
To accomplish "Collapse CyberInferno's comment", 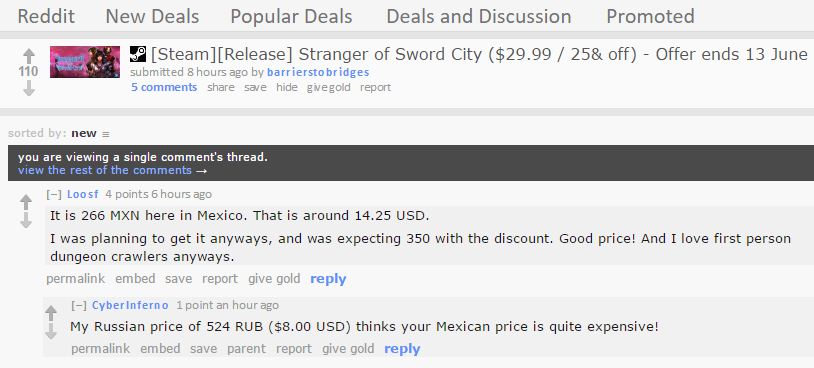I will pyautogui.click(x=79, y=306).
